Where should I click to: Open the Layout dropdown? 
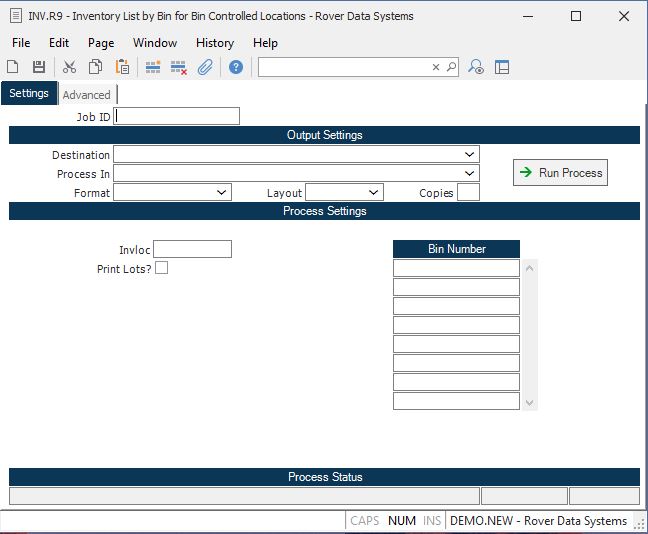373,192
